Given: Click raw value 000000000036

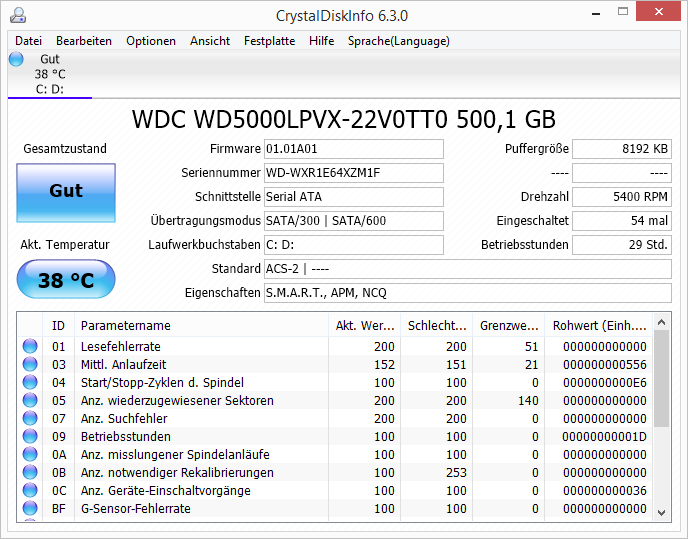Looking at the screenshot, I should pos(605,491).
